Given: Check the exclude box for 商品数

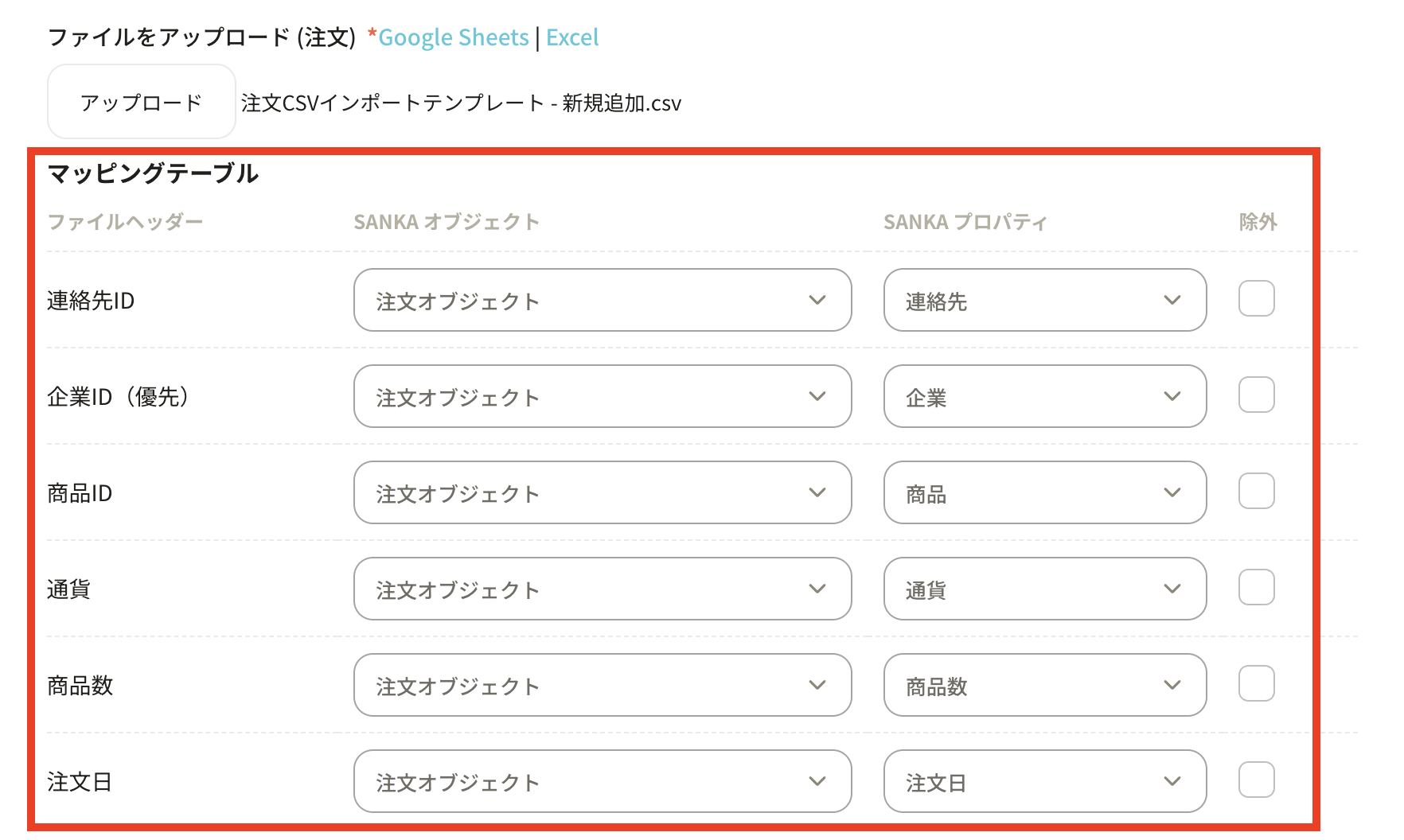Looking at the screenshot, I should click(x=1256, y=684).
